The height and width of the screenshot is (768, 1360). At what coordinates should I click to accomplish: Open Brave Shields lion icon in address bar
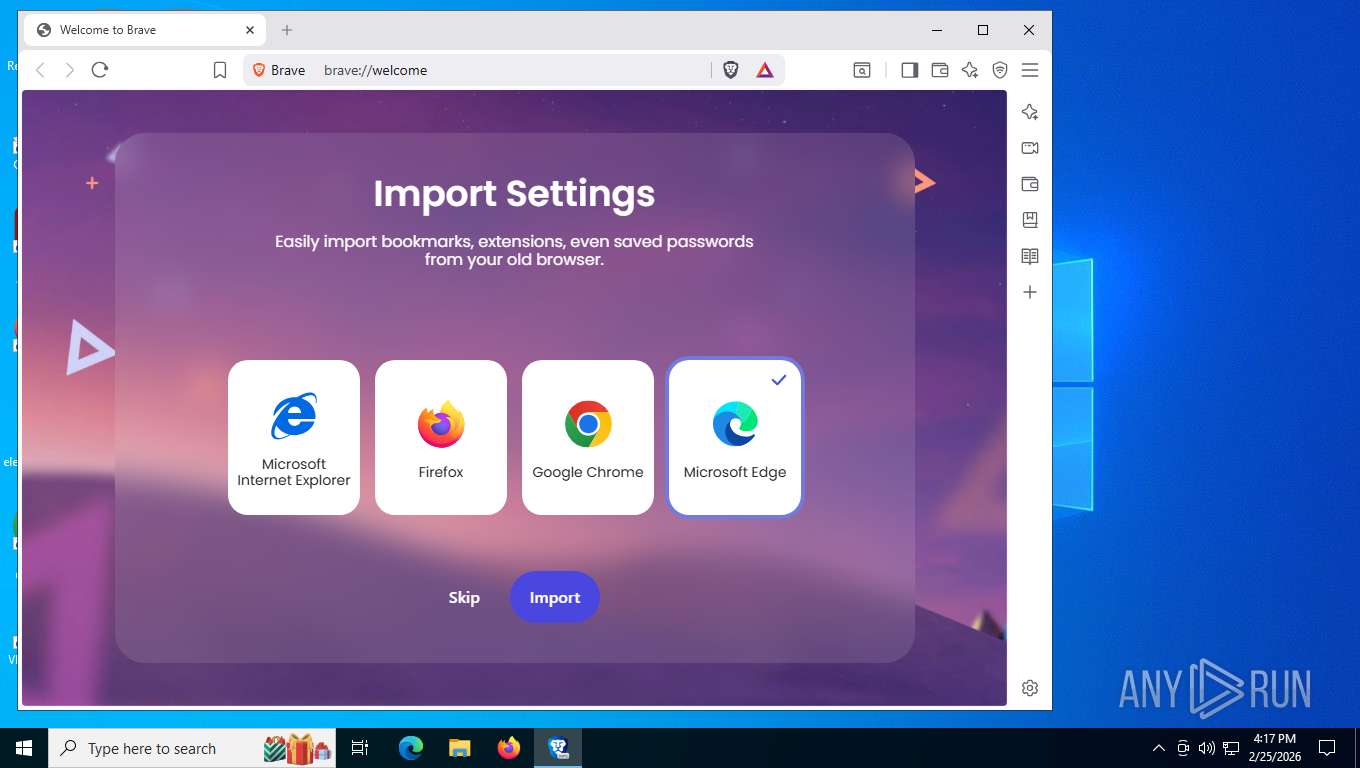pyautogui.click(x=731, y=70)
